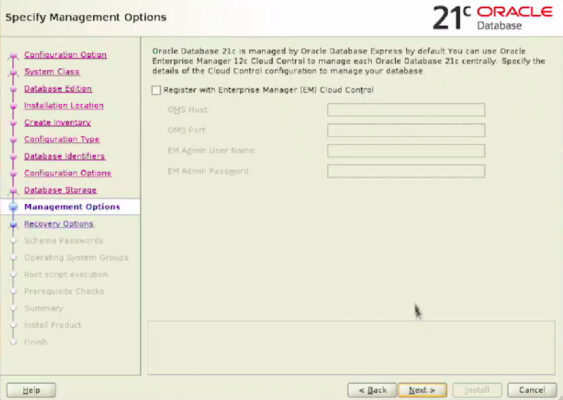Open the Create Inventory step

coord(57,122)
